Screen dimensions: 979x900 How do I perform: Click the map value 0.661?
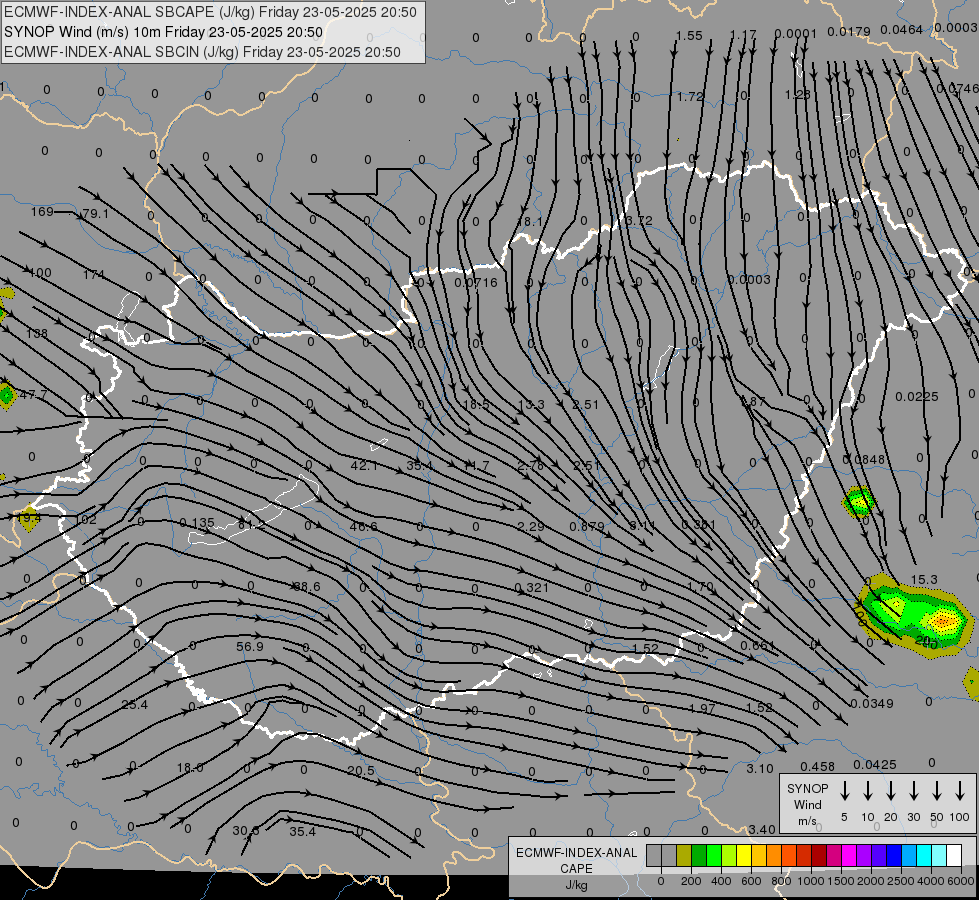[x=757, y=646]
